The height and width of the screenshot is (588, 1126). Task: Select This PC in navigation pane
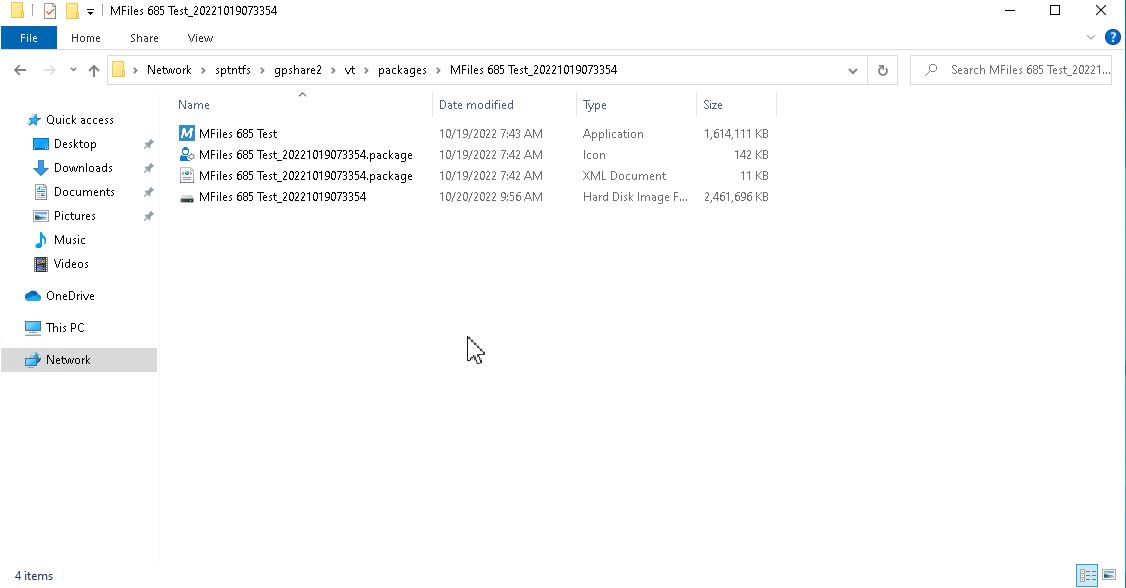(65, 327)
